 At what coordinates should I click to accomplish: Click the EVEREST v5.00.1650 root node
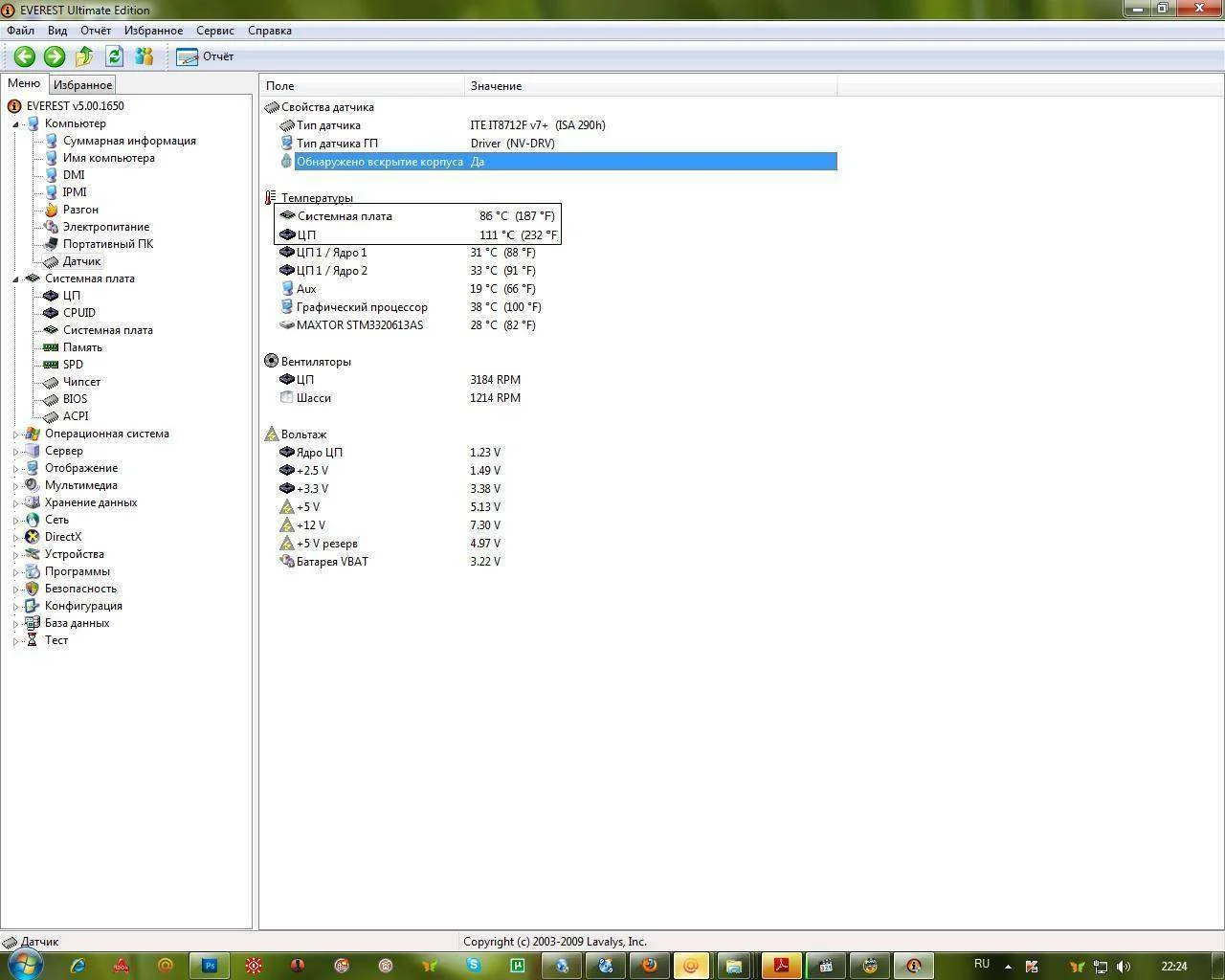point(75,106)
